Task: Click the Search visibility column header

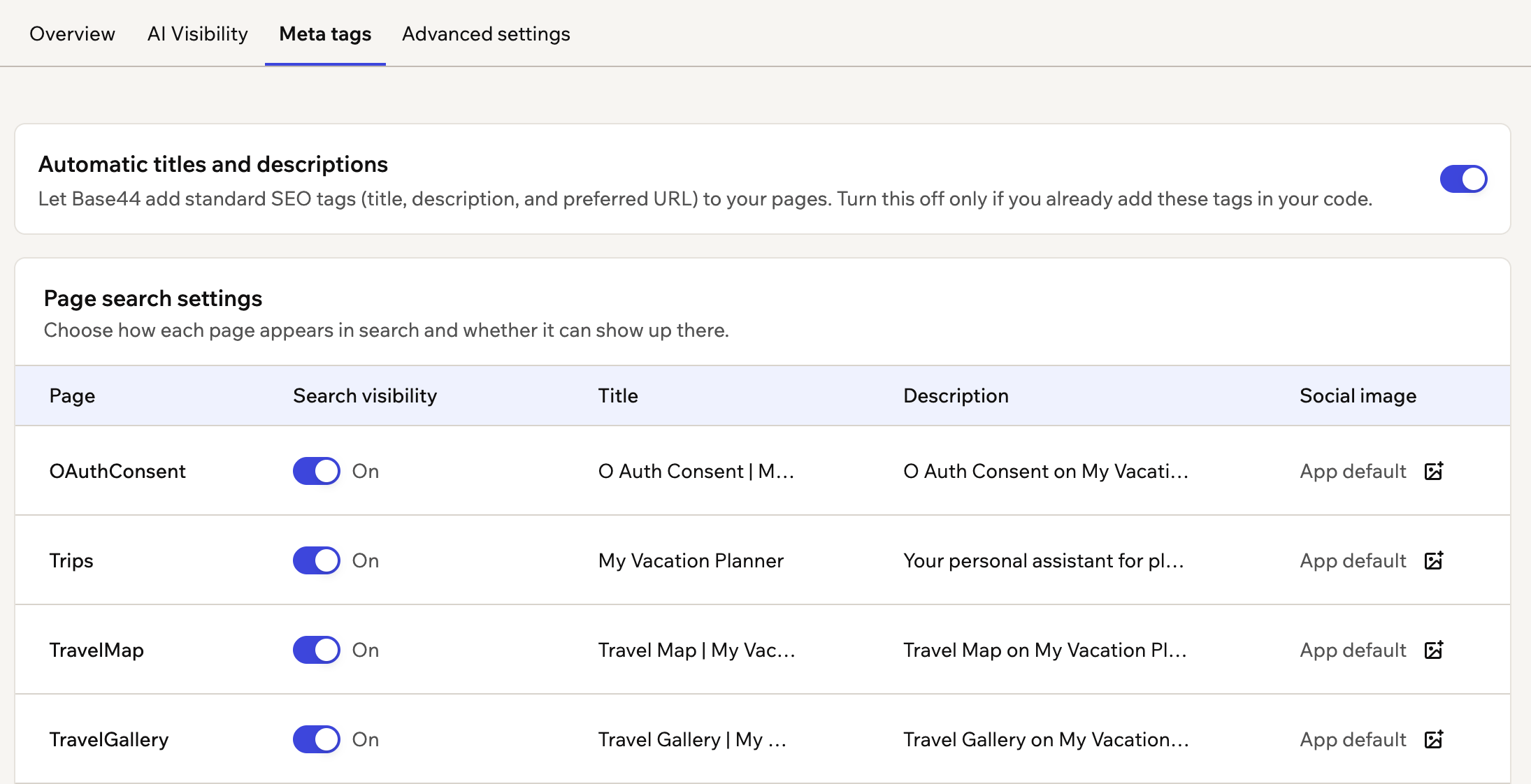Action: click(x=365, y=395)
